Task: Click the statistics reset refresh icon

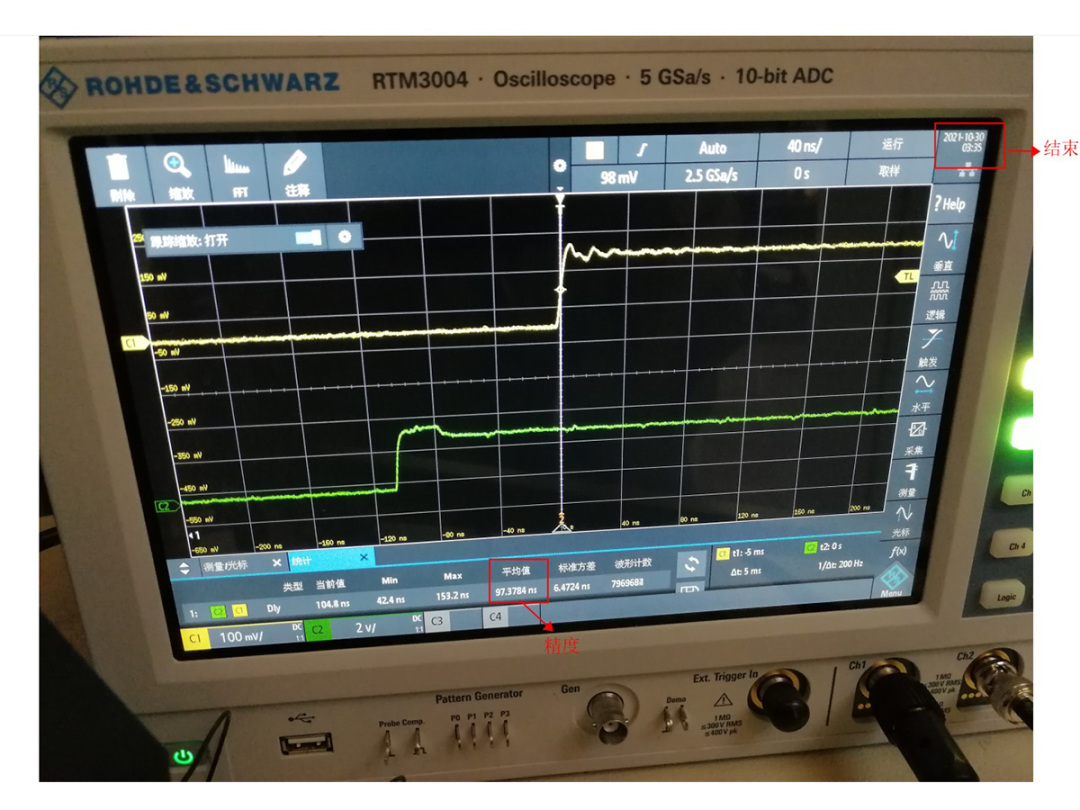Action: (691, 564)
